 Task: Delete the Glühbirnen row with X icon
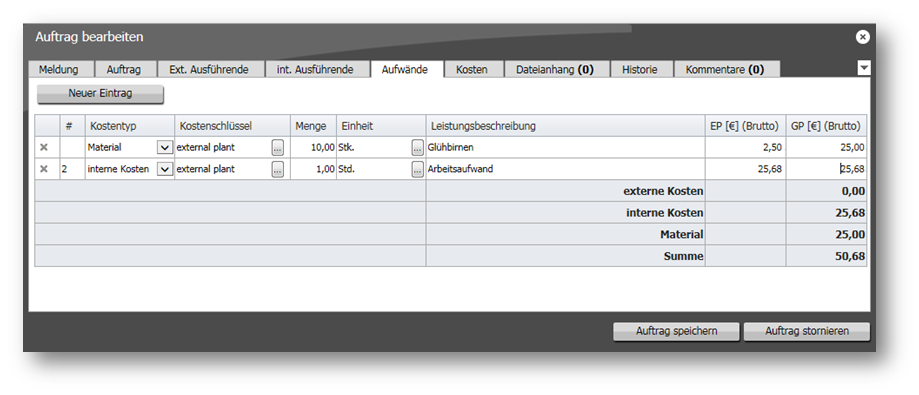pyautogui.click(x=43, y=148)
